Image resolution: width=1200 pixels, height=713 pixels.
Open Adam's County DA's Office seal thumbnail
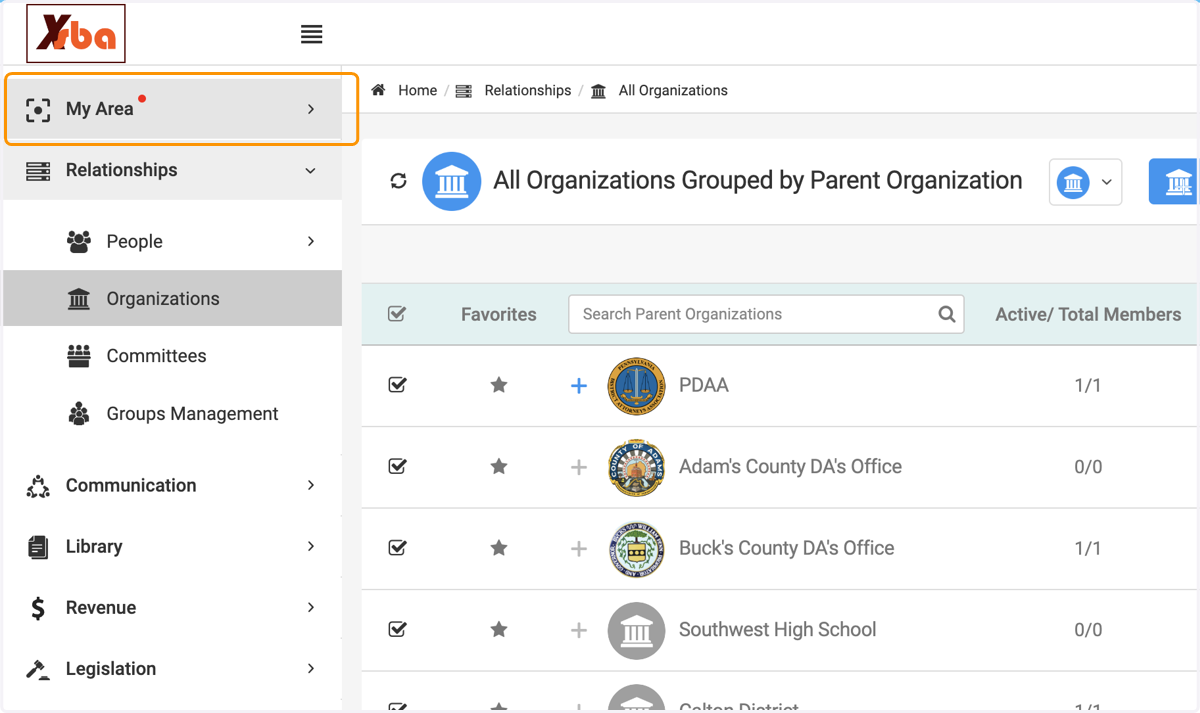(x=636, y=467)
